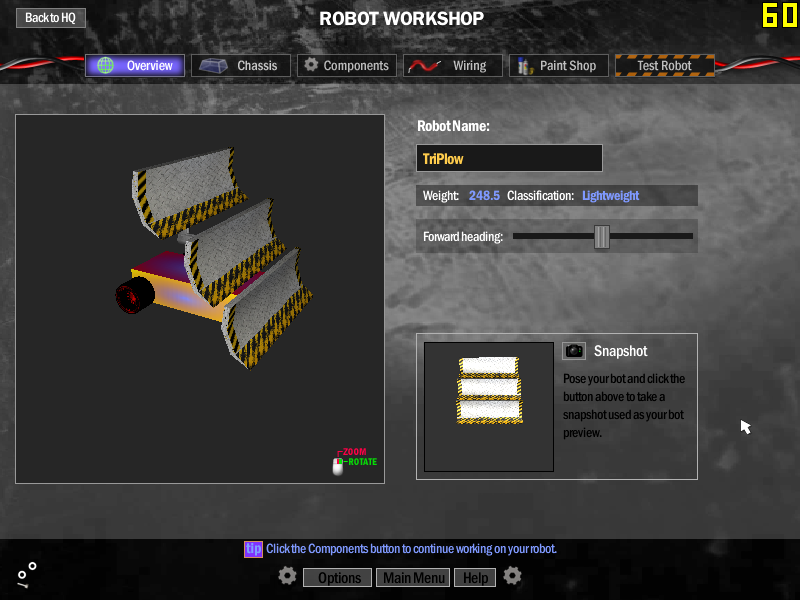The width and height of the screenshot is (800, 600).
Task: Click the Snapshot label
Action: (x=620, y=351)
